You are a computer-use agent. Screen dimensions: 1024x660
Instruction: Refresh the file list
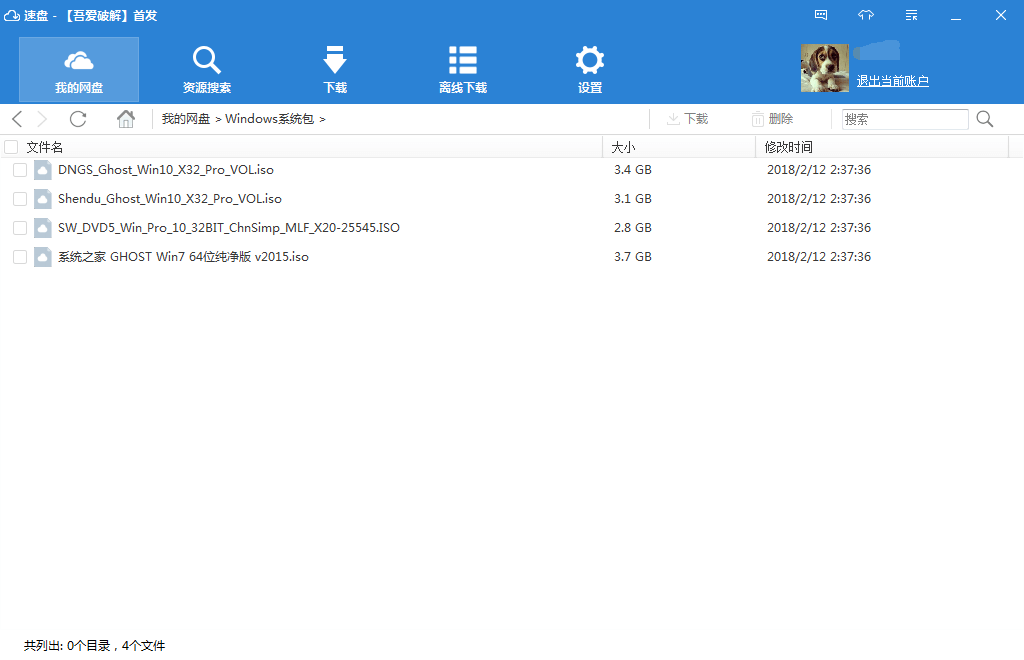click(x=78, y=119)
